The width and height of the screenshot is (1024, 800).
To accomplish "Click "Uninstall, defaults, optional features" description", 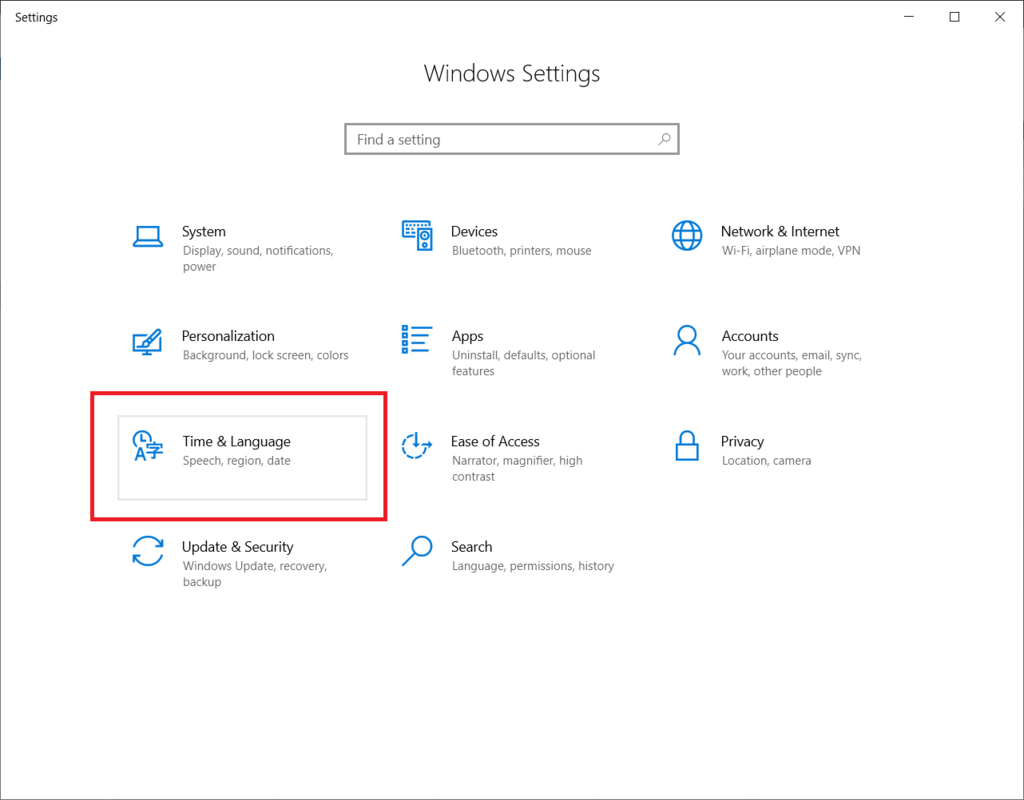I will point(524,363).
